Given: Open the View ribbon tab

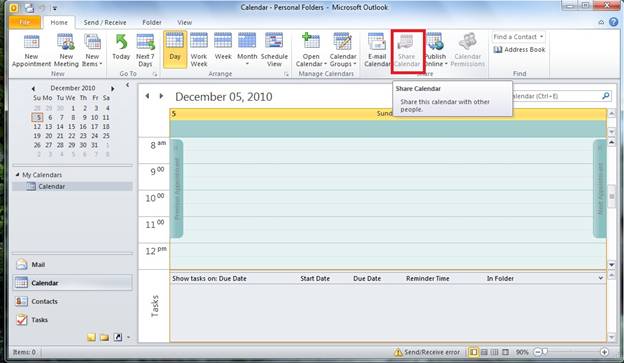Looking at the screenshot, I should pos(184,23).
